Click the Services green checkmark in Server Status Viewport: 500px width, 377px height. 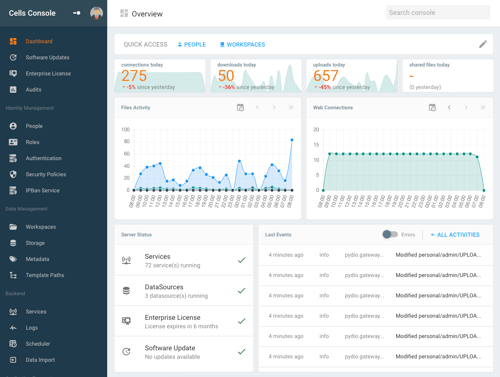[x=242, y=260]
